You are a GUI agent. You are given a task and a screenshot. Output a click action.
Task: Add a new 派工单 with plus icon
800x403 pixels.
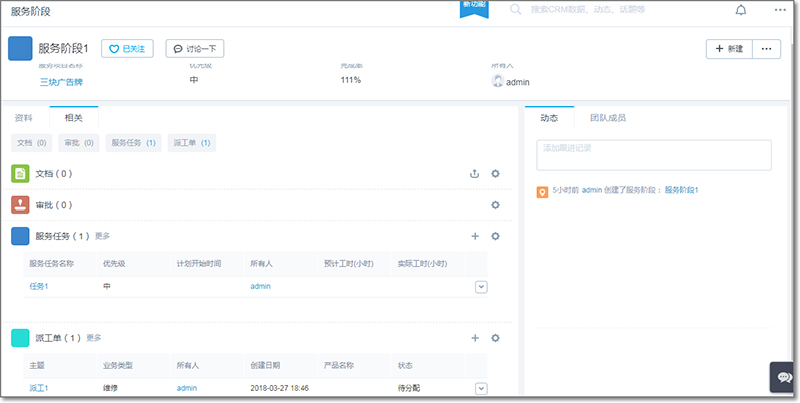click(x=475, y=338)
